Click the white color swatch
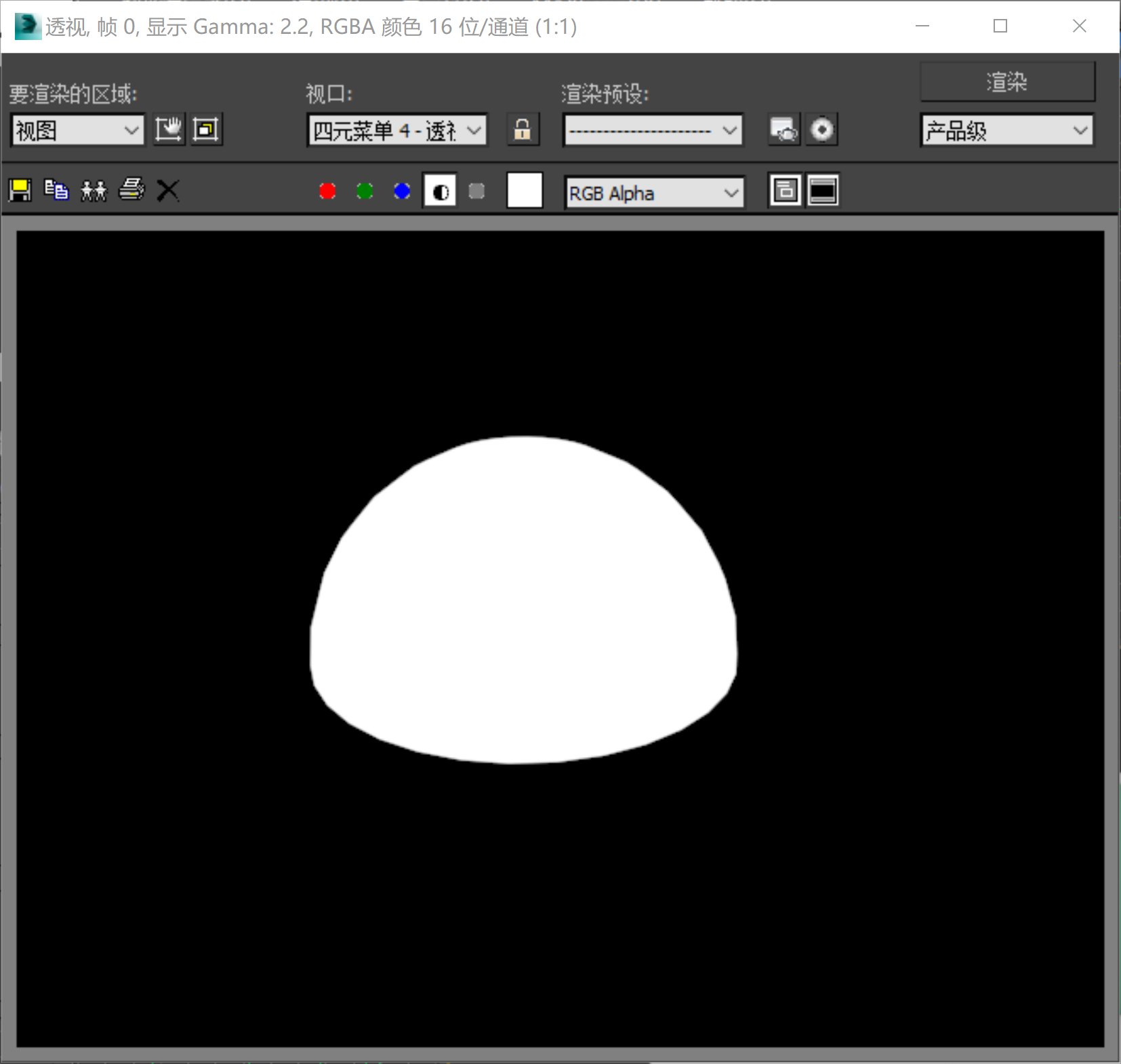The width and height of the screenshot is (1121, 1064). 525,190
